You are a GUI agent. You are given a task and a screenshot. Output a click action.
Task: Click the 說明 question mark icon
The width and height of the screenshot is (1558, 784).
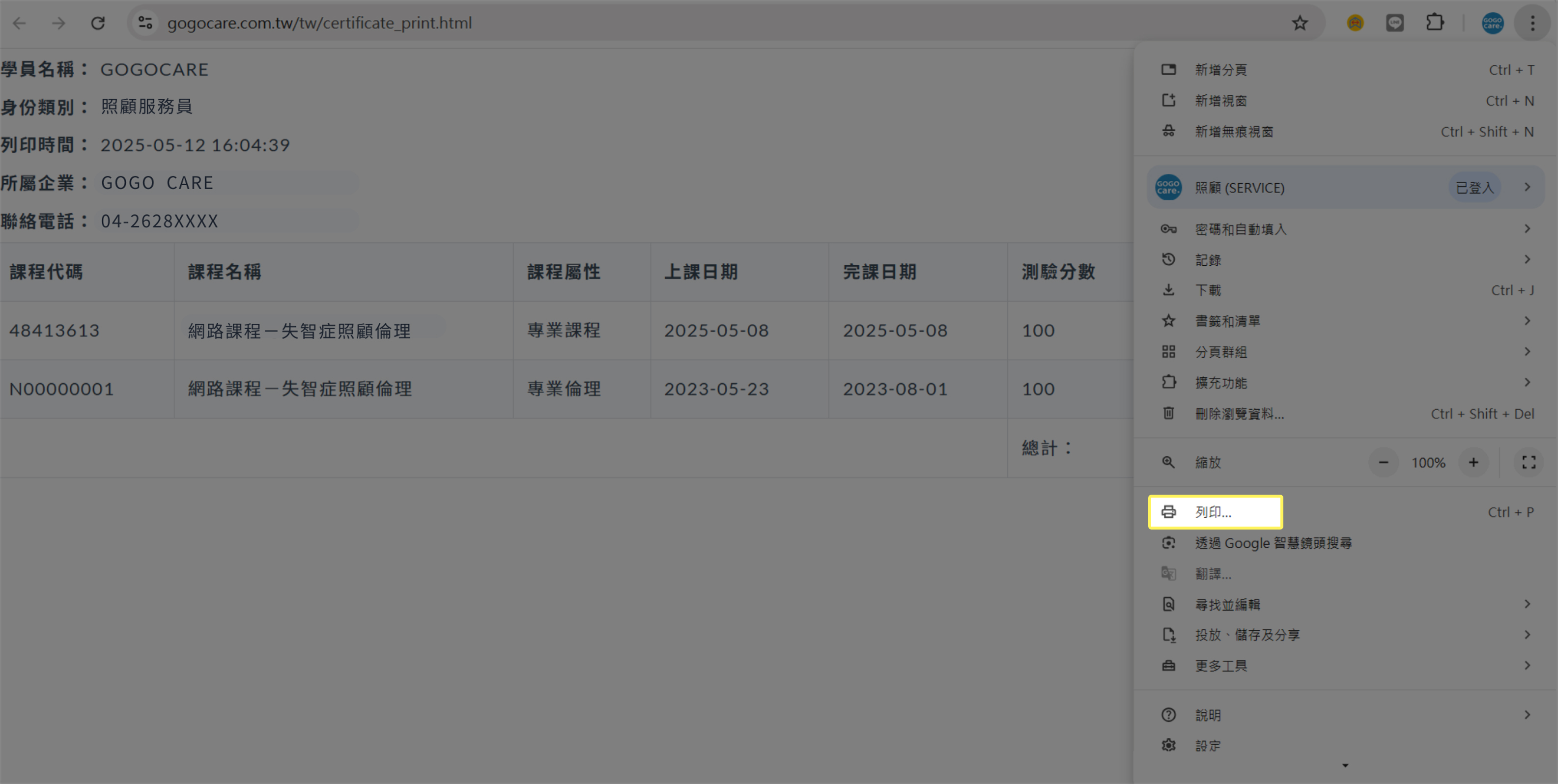[x=1168, y=715]
